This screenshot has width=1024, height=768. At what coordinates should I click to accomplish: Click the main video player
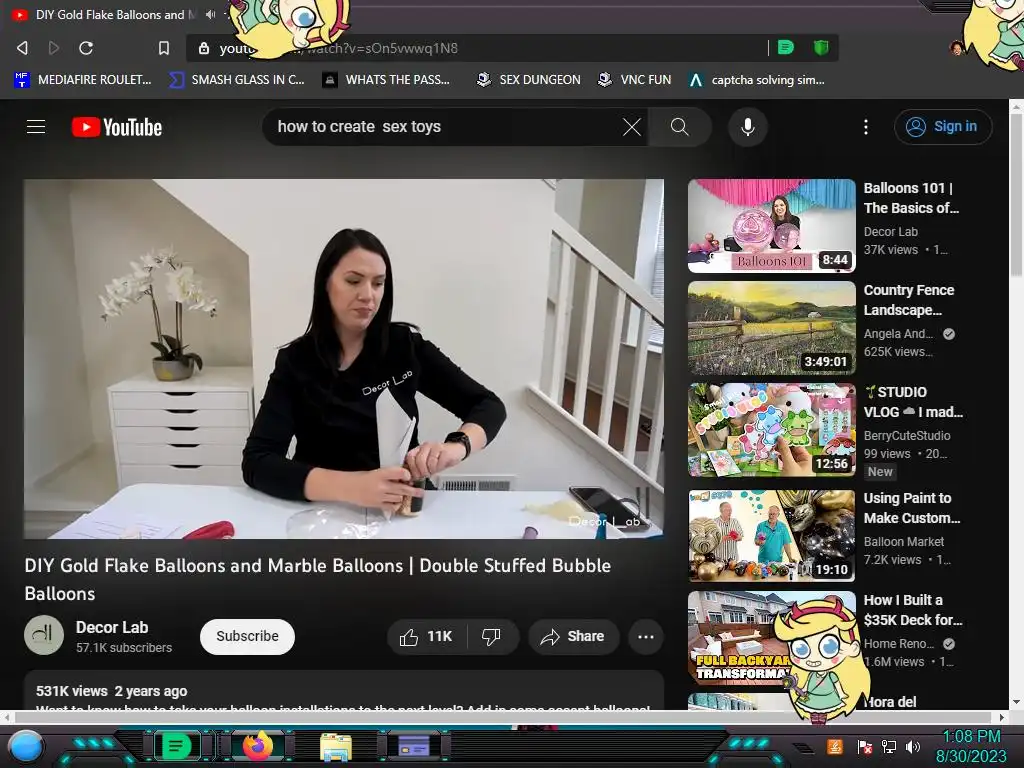(344, 359)
